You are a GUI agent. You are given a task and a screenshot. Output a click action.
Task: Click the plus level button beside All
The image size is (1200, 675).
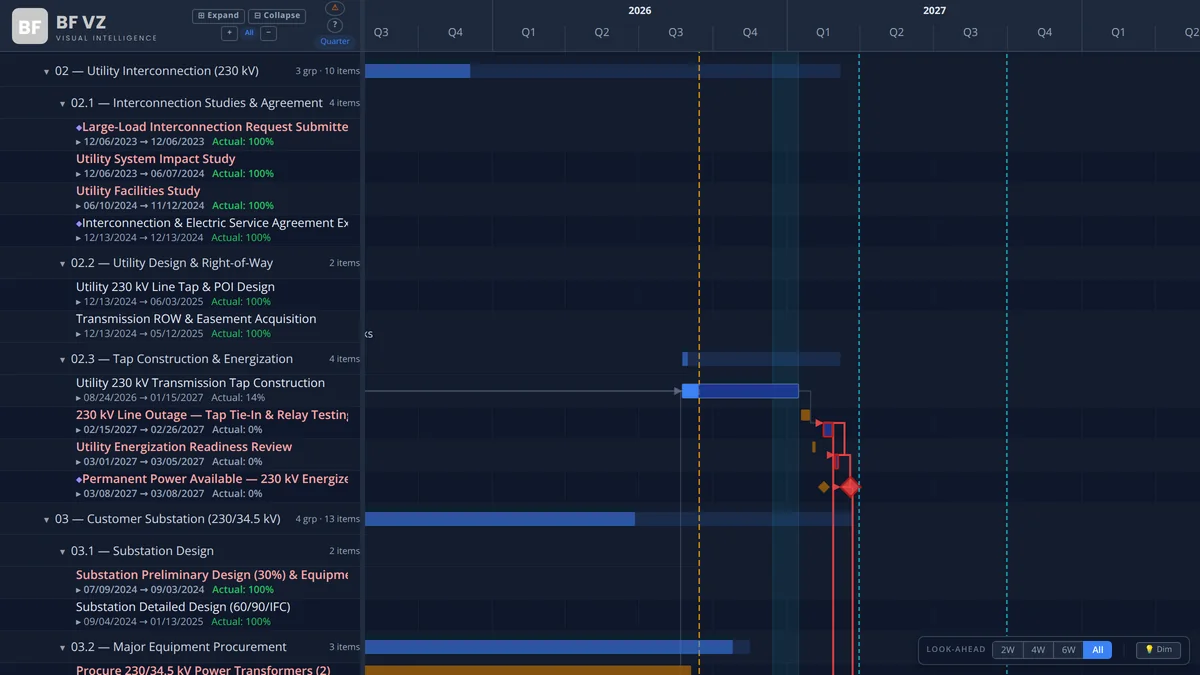[x=229, y=33]
